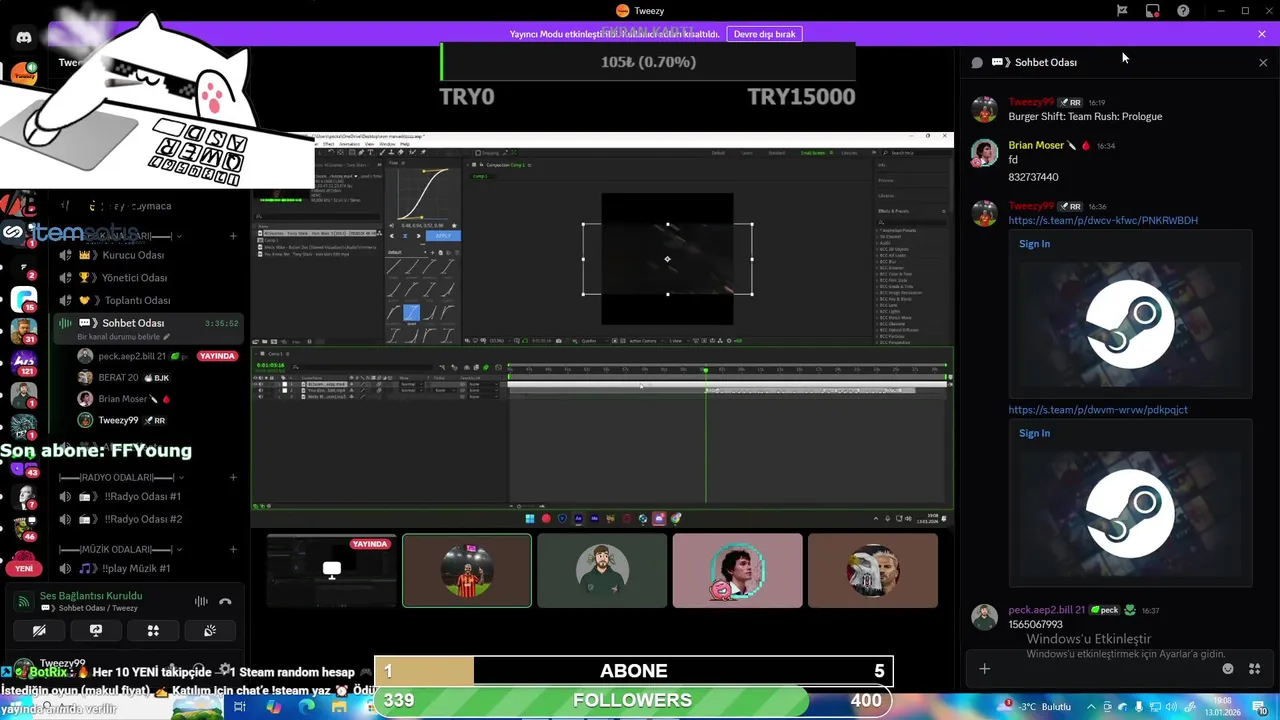
Task: Click the Devre dışı bırak button
Action: (x=765, y=34)
